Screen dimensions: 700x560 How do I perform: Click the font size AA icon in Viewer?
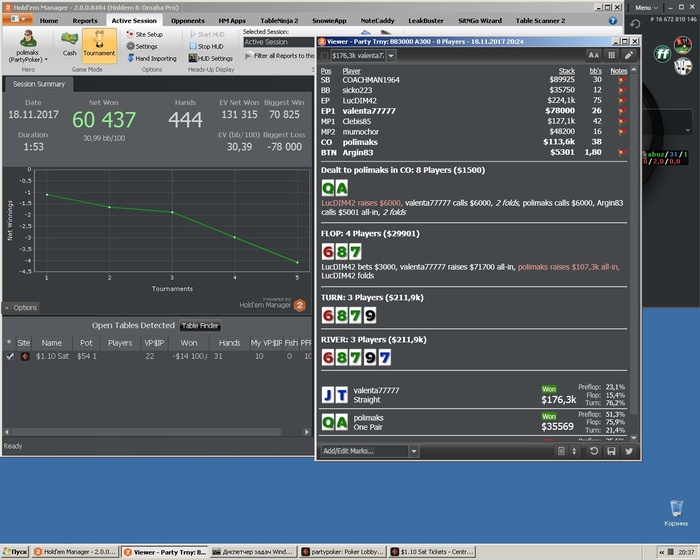click(x=593, y=55)
